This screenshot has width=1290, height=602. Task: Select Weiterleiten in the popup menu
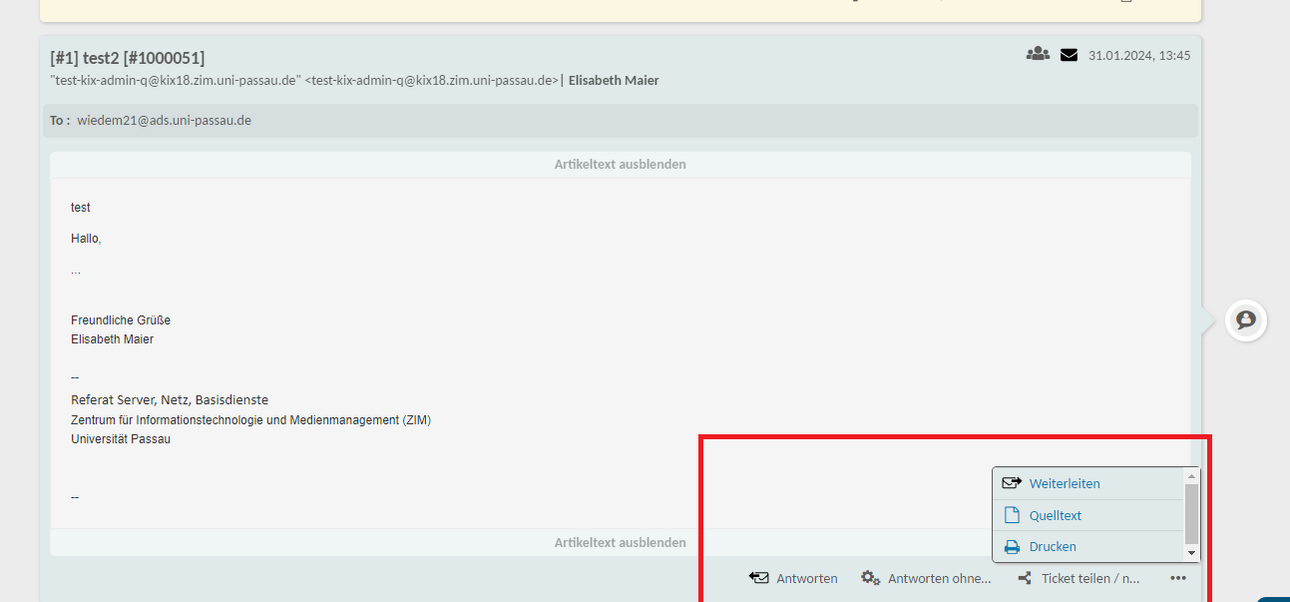click(x=1064, y=483)
